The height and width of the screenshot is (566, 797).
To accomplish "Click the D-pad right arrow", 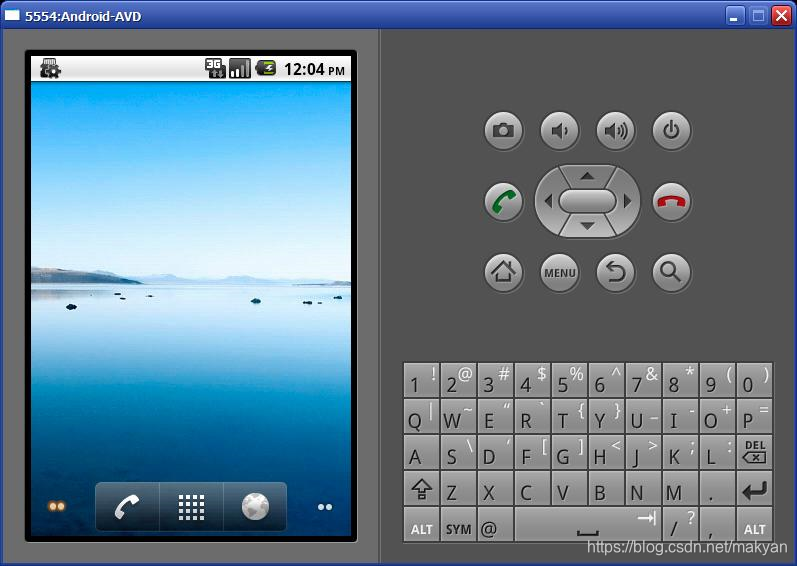I will click(x=627, y=201).
